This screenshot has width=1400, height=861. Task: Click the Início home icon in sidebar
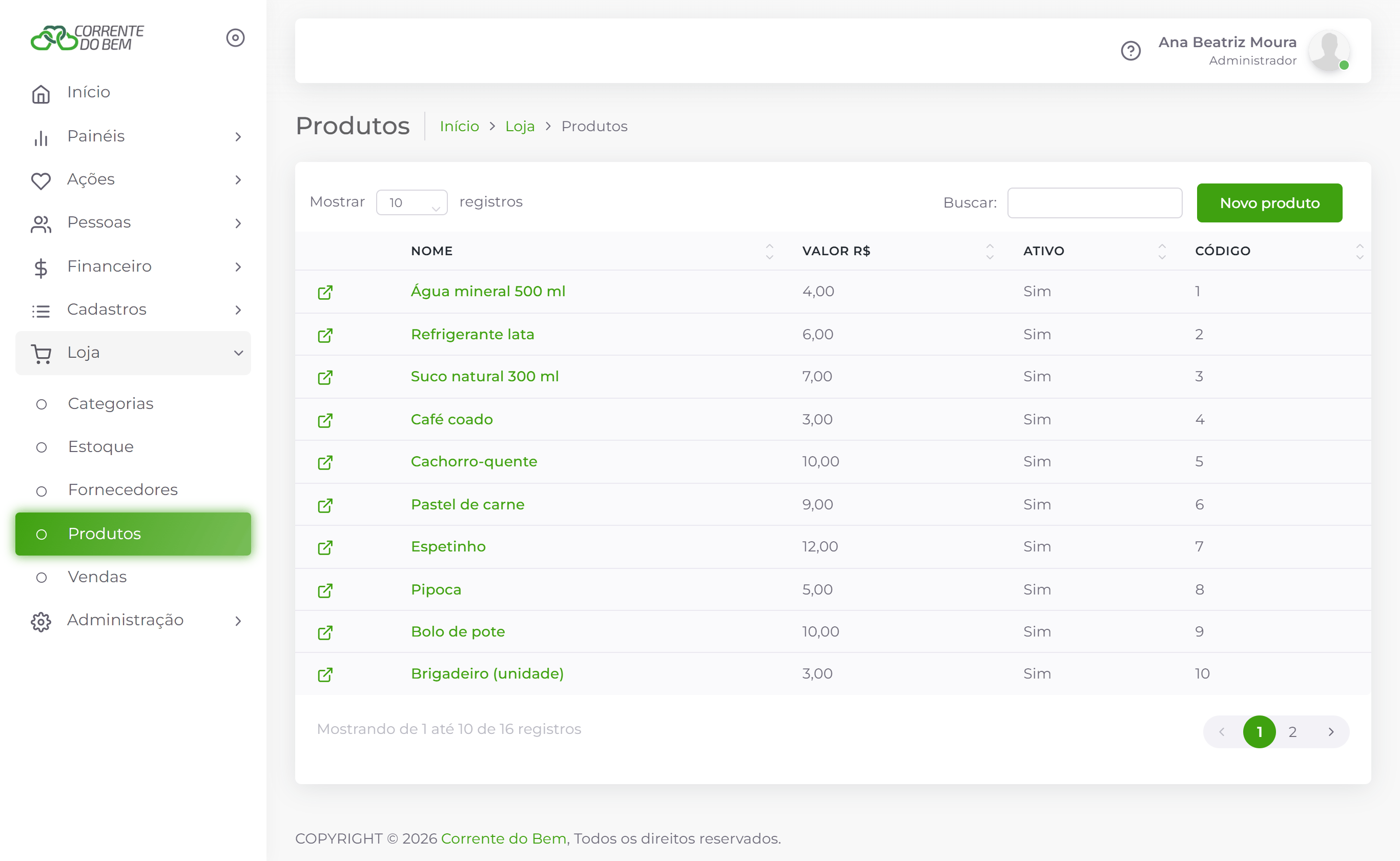(x=41, y=93)
